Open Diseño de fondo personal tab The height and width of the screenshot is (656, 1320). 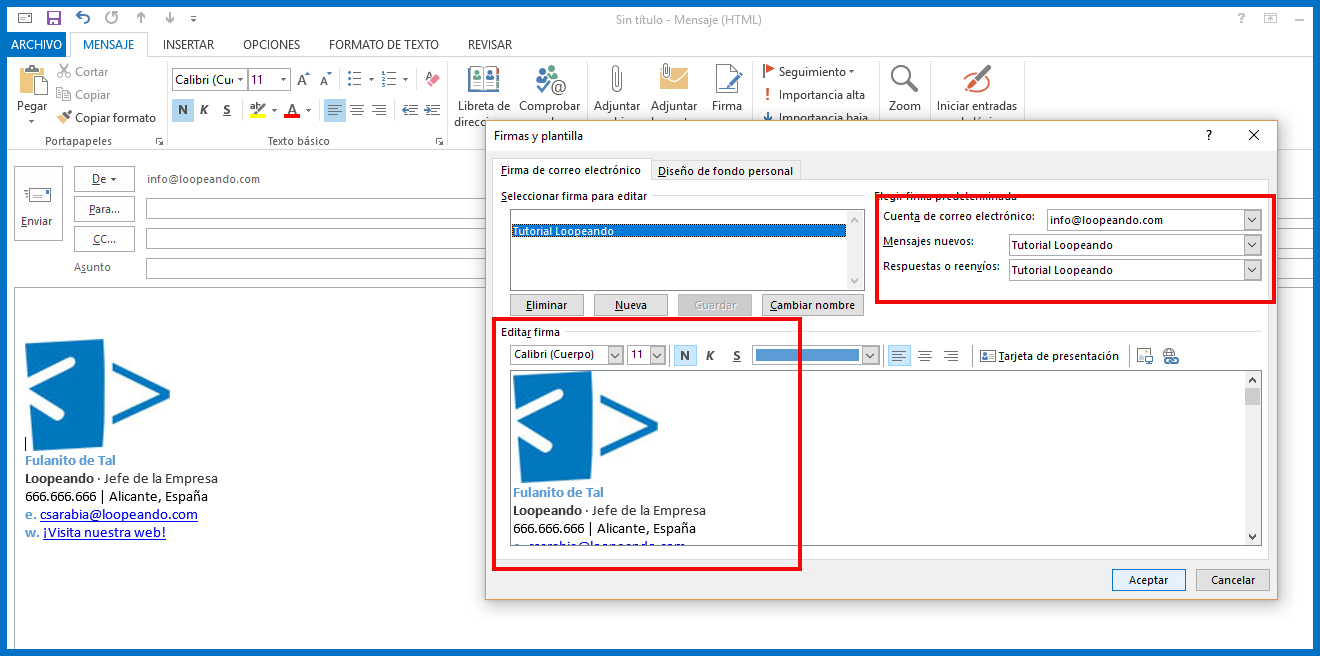pyautogui.click(x=725, y=171)
